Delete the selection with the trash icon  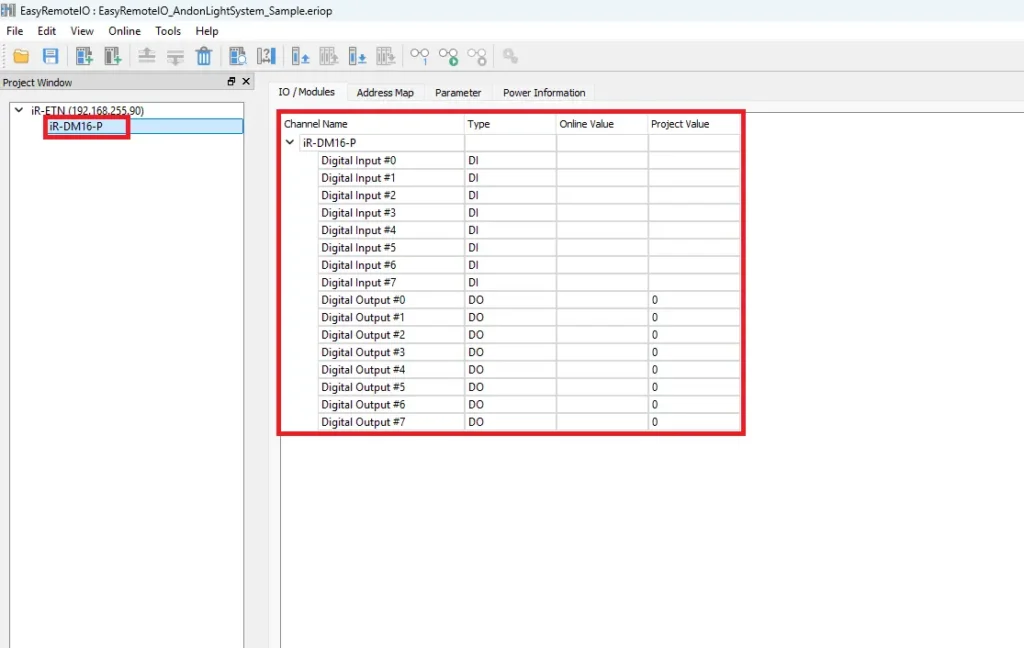coord(204,57)
